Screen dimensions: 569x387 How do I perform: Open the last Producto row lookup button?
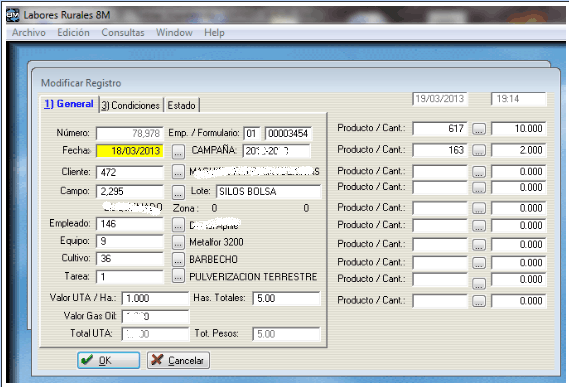point(479,301)
